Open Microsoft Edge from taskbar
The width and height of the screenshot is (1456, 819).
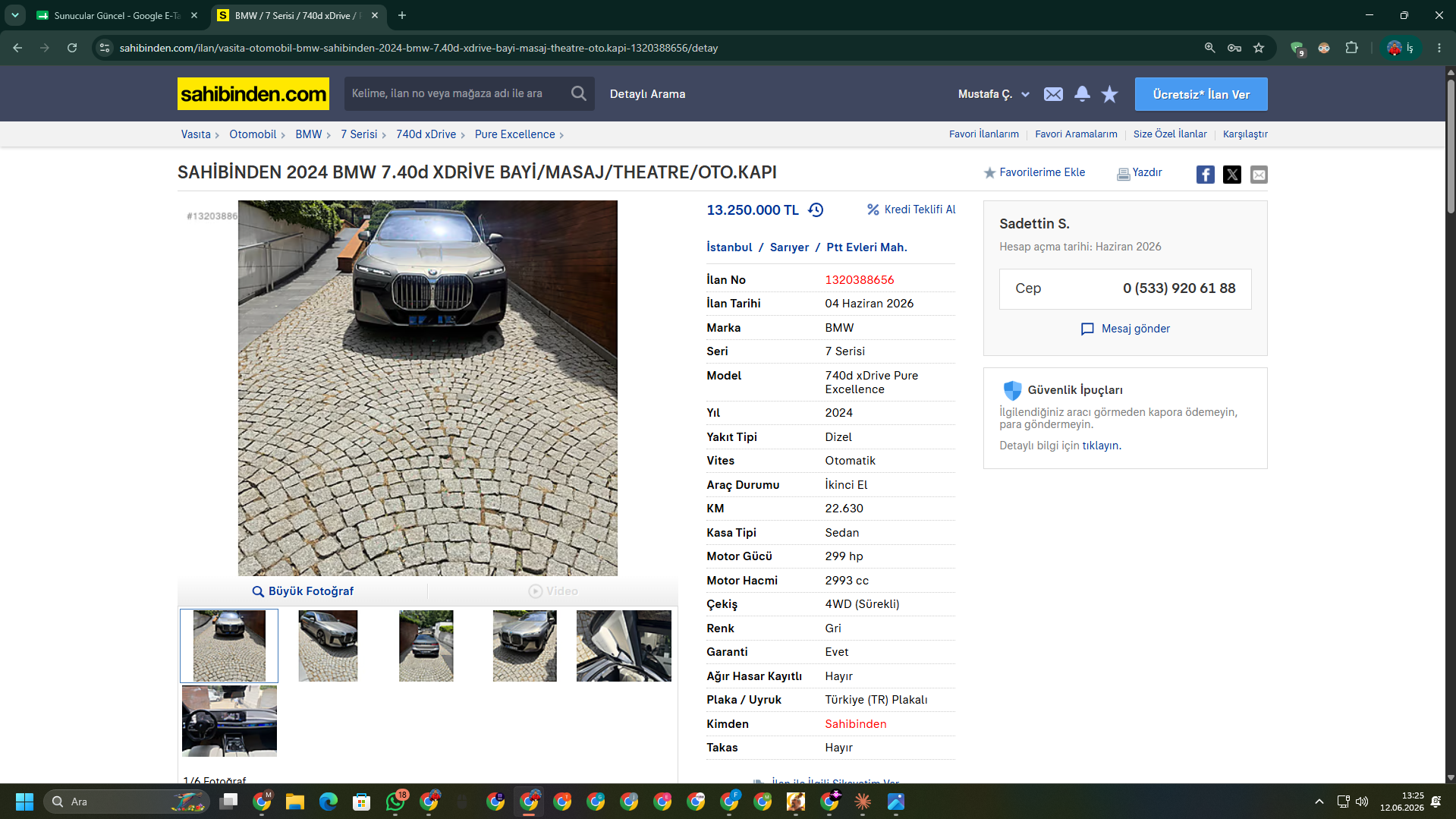click(x=329, y=802)
